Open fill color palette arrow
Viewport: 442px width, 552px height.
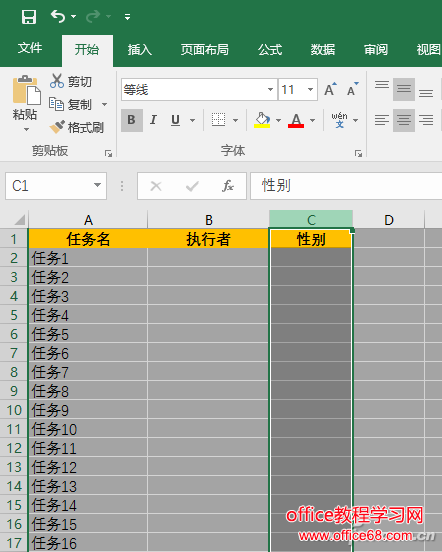(x=278, y=120)
